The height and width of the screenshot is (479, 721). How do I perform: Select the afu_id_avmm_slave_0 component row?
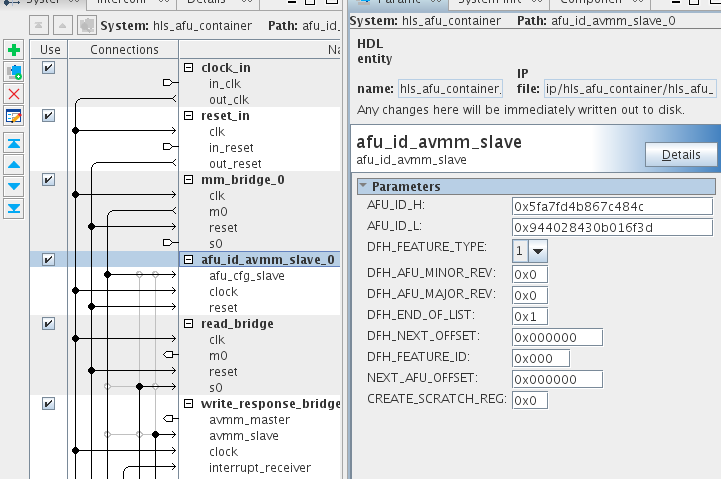pos(260,260)
